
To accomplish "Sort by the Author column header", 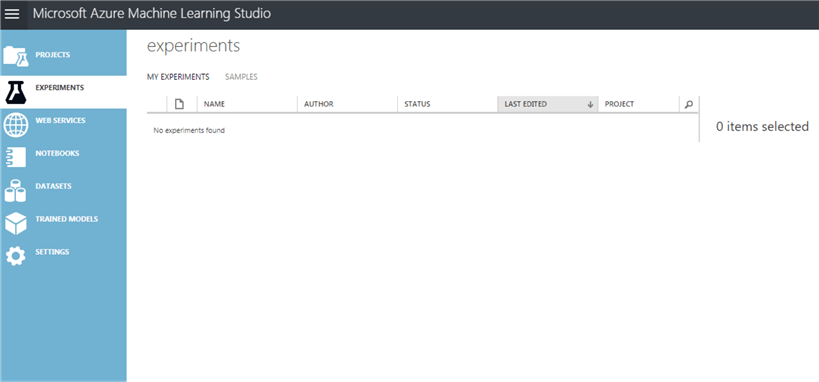I will 347,104.
